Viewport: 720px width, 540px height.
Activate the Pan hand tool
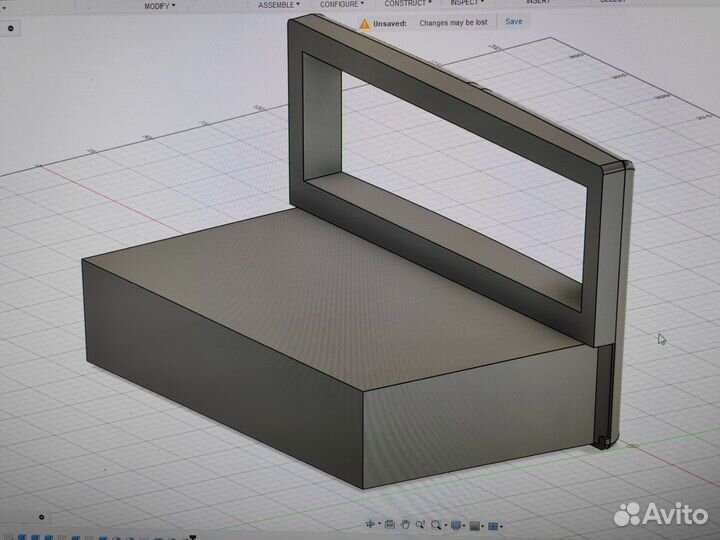405,524
